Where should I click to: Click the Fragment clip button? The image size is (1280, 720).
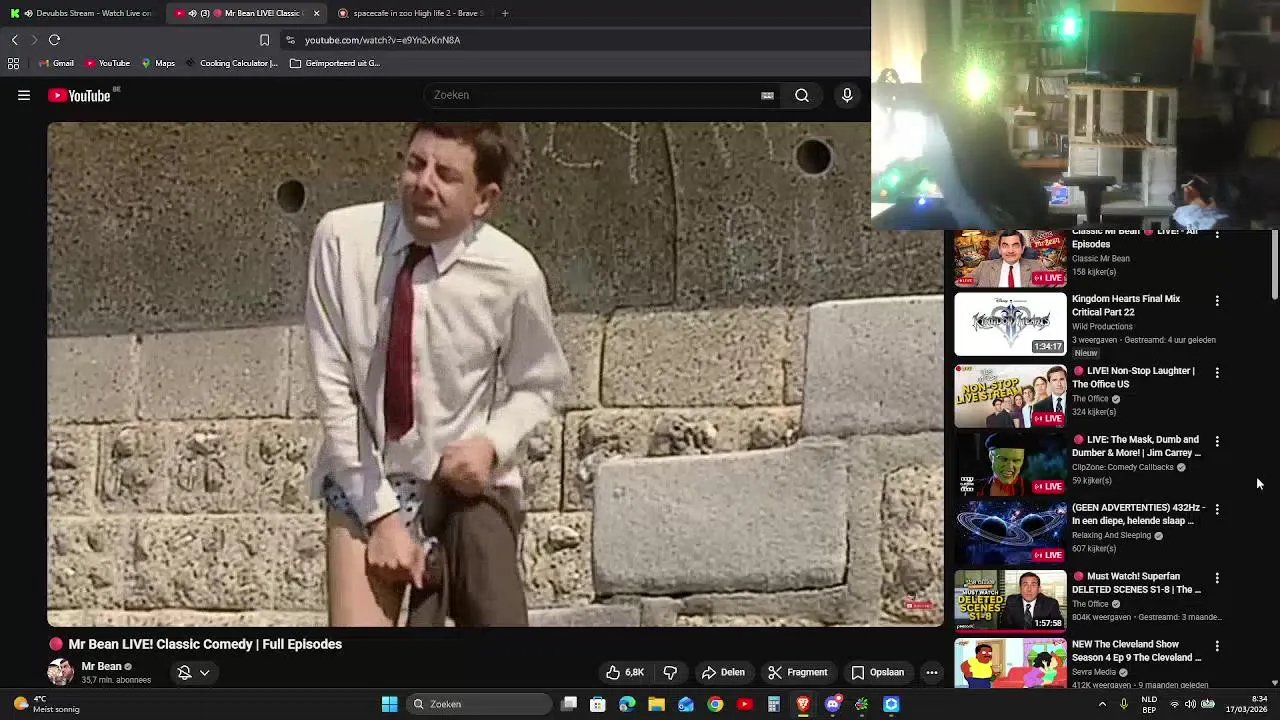[797, 672]
